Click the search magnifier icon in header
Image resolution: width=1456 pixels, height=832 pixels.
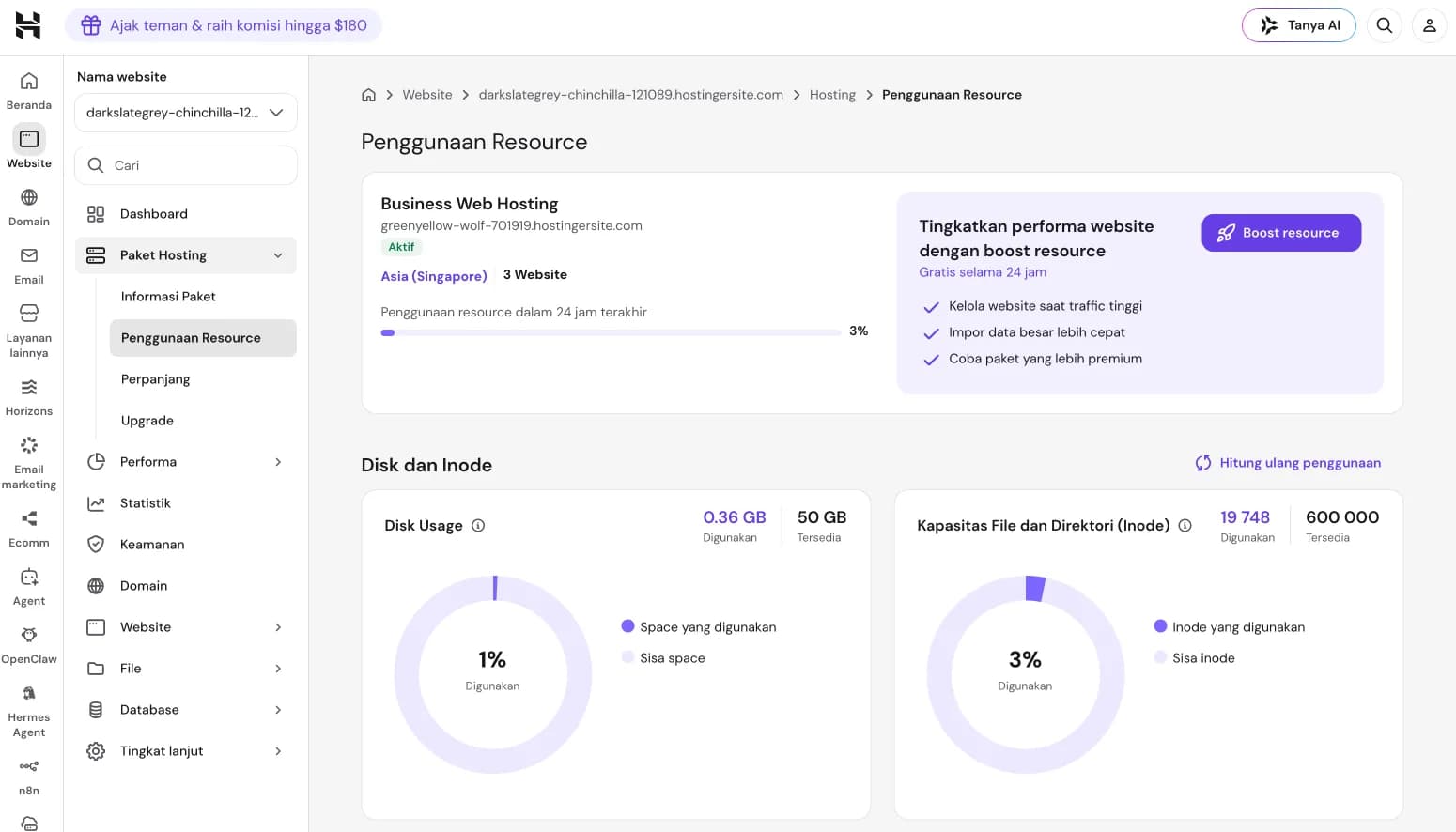(x=1385, y=25)
